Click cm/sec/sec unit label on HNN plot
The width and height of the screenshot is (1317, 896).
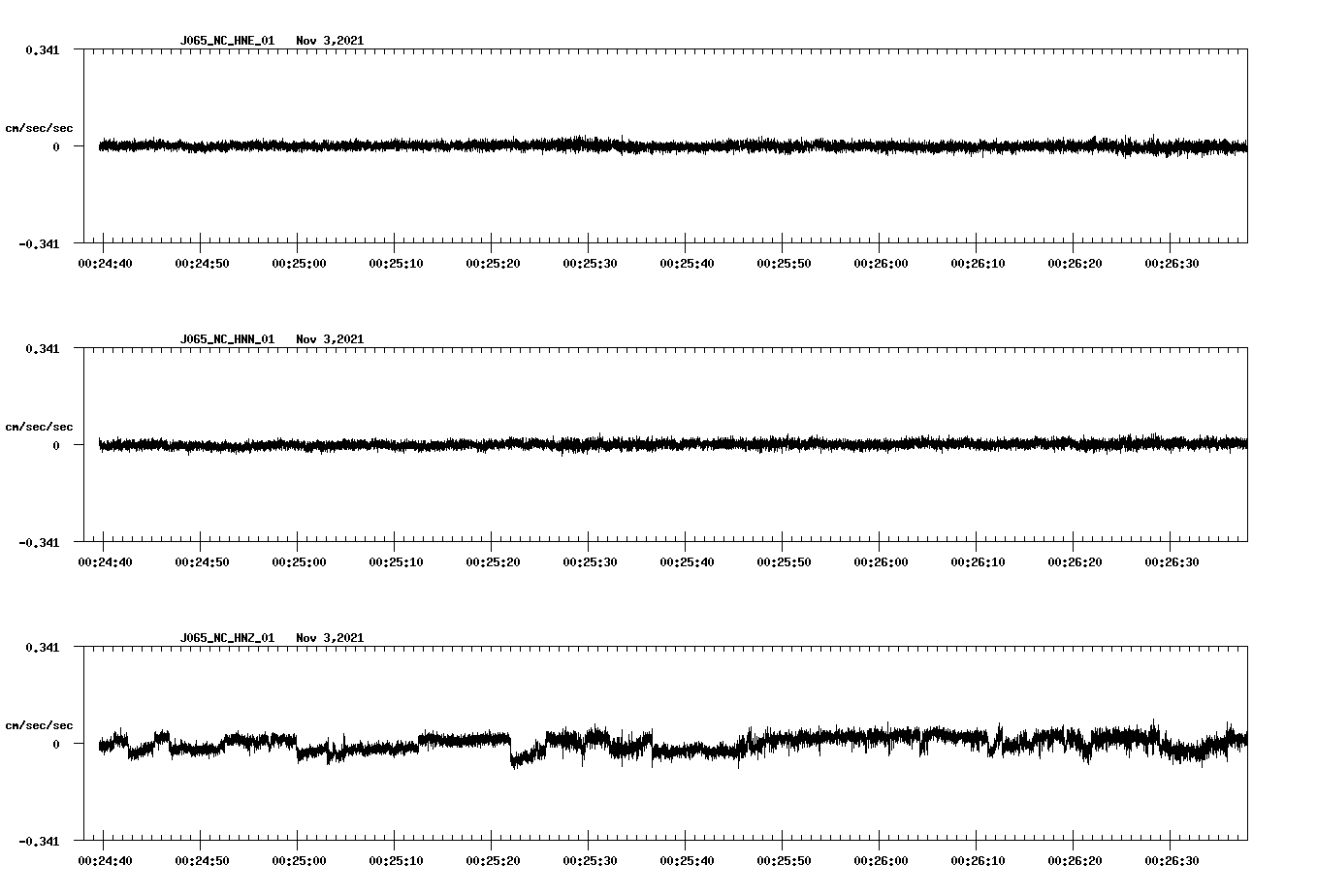39,427
